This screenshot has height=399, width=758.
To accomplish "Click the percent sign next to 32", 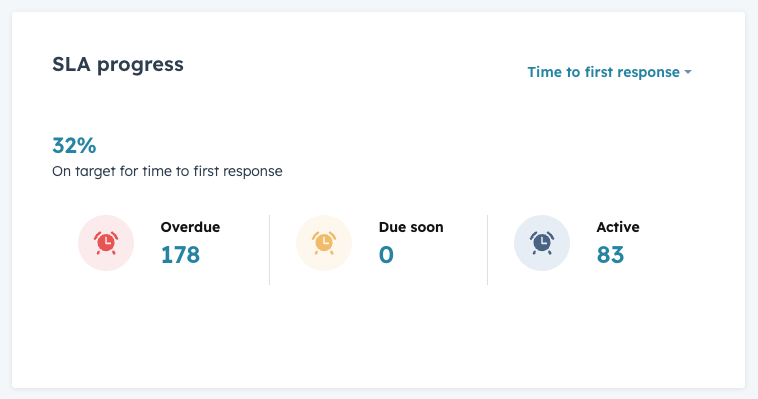I will pos(87,146).
